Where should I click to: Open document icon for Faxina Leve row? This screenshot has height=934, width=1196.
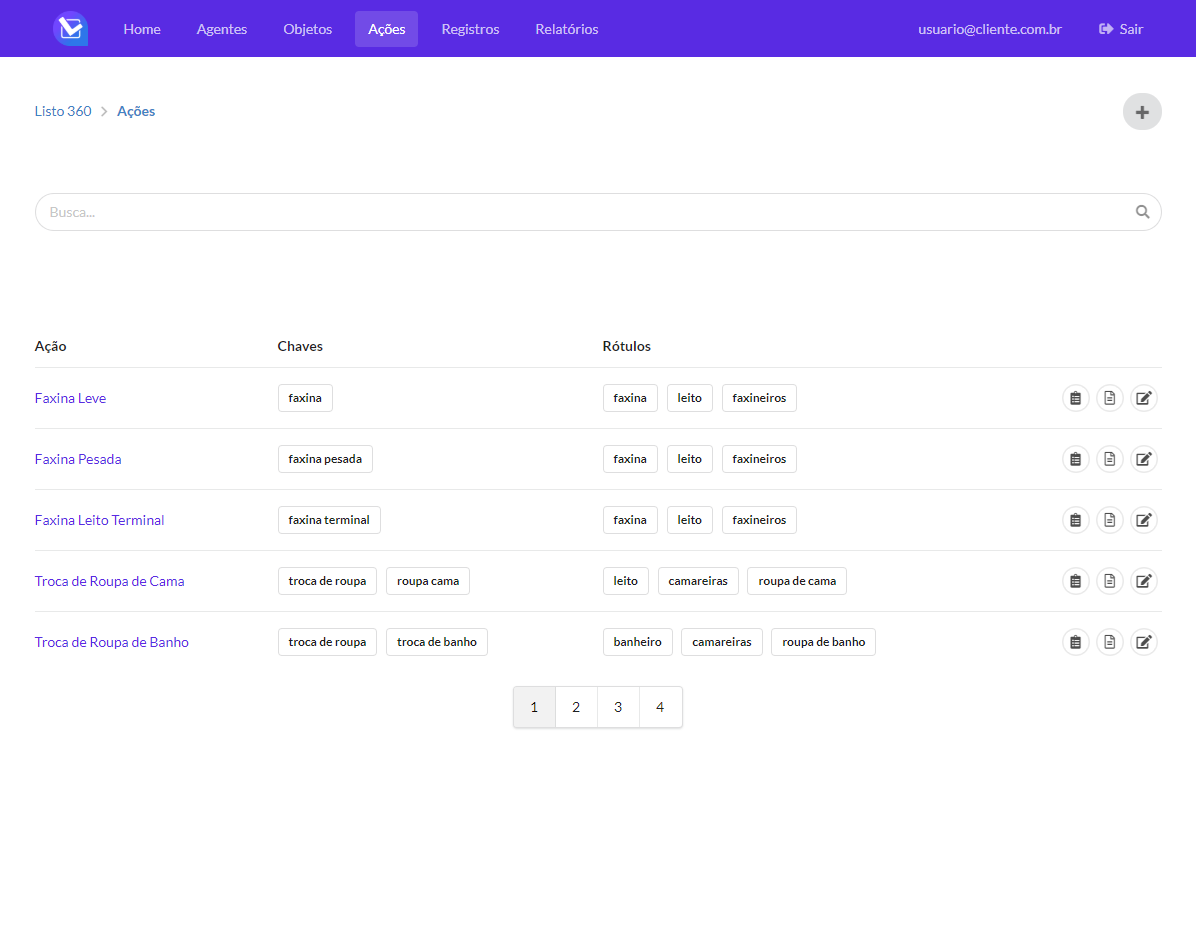coord(1109,398)
